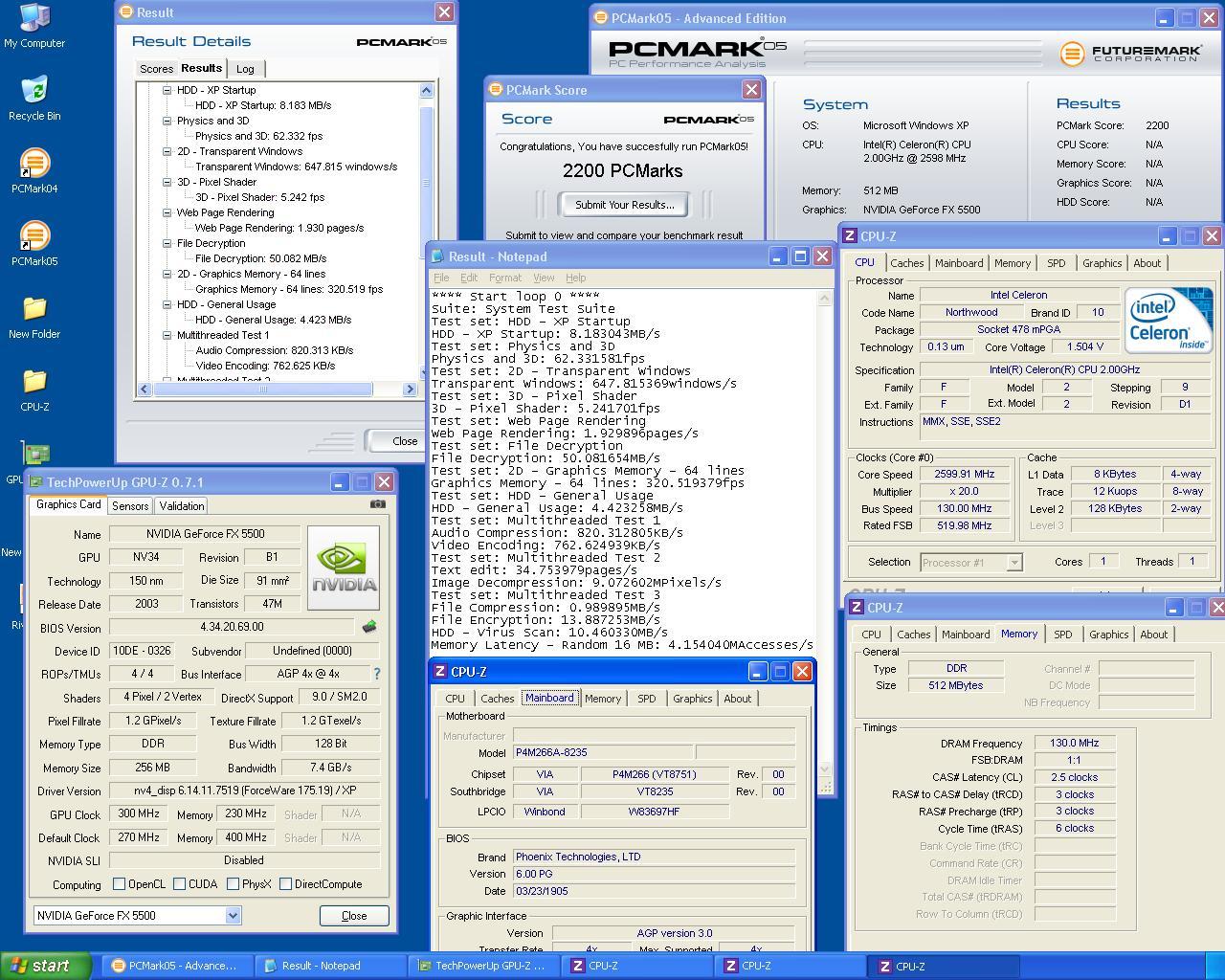Viewport: 1225px width, 980px height.
Task: Click the Futuremark Corporation logo
Action: click(x=1129, y=53)
